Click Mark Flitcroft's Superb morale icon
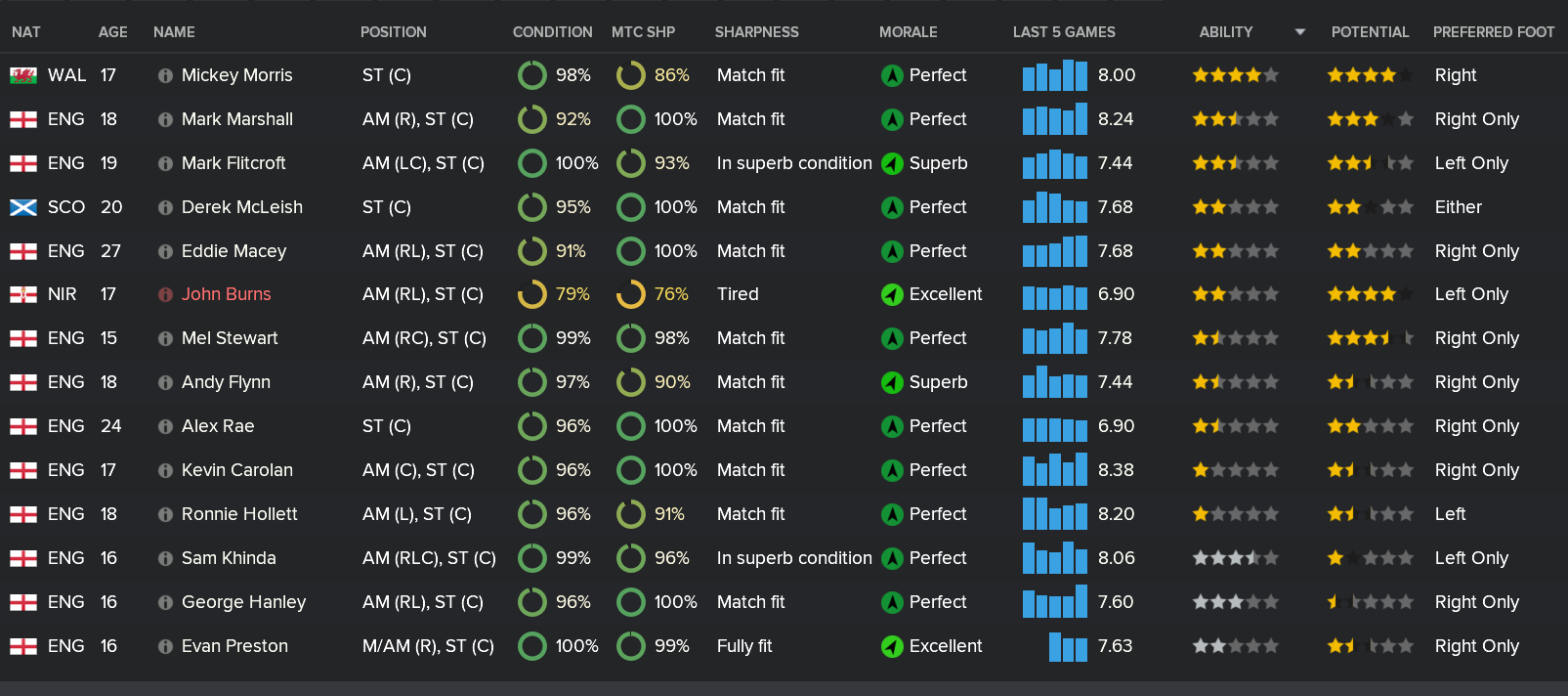The height and width of the screenshot is (696, 1568). click(x=892, y=163)
